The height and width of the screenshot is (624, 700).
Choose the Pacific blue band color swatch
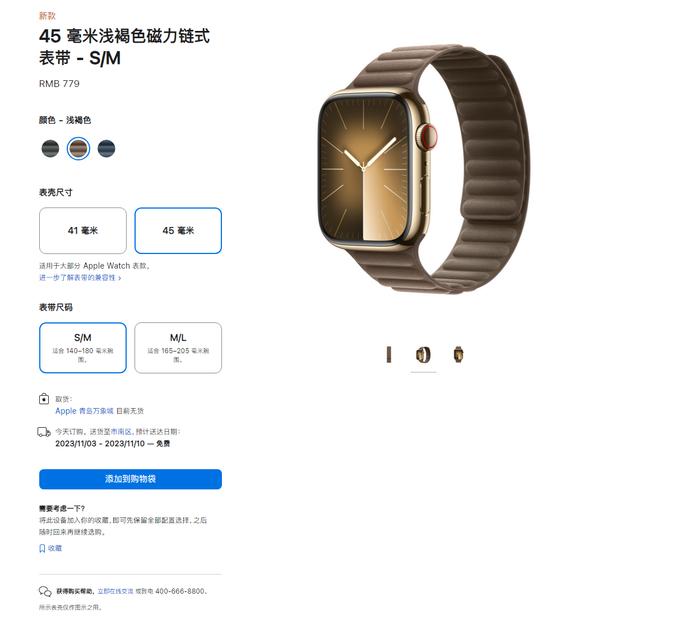(x=106, y=149)
